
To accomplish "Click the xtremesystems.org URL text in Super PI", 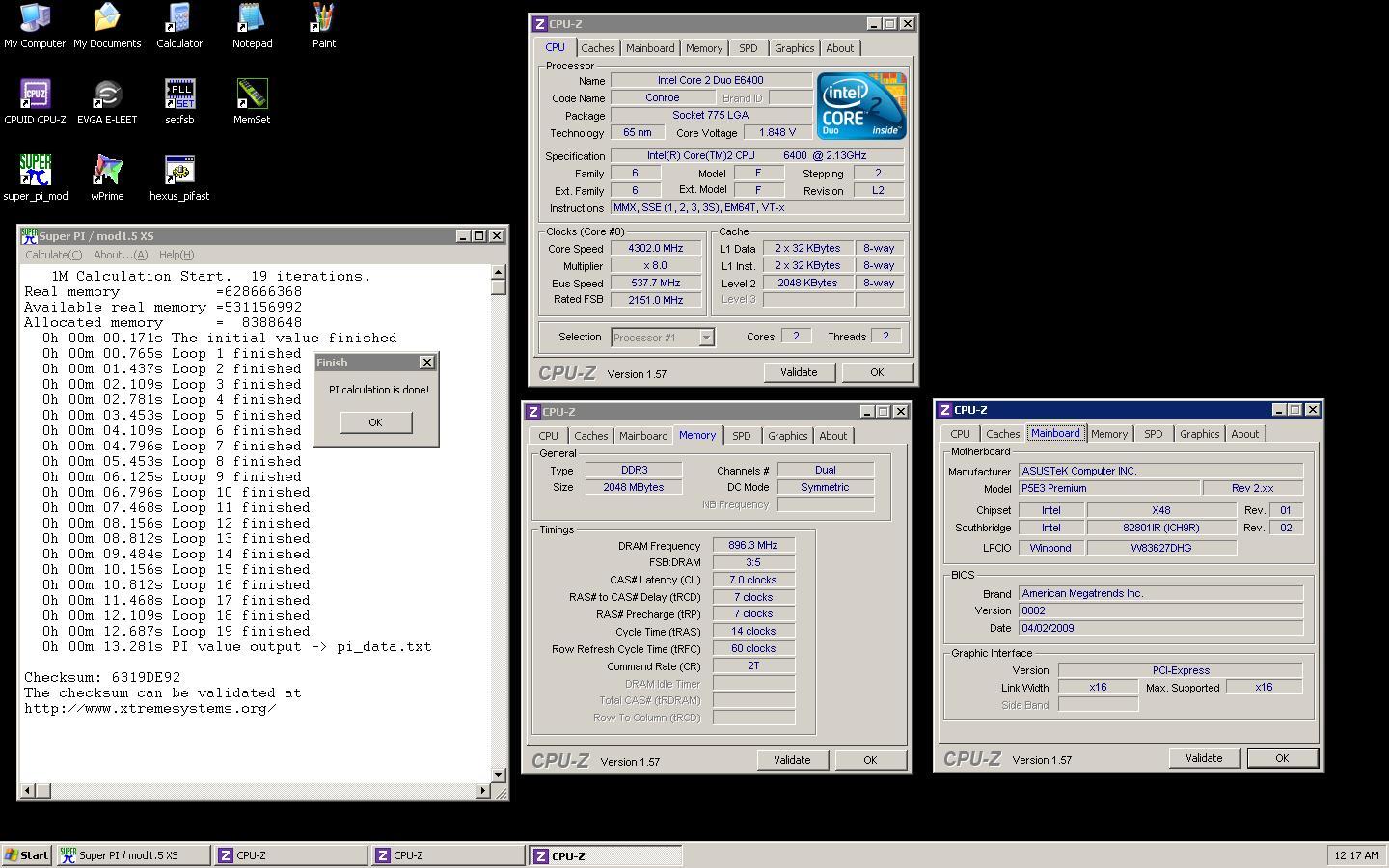I will [x=150, y=708].
